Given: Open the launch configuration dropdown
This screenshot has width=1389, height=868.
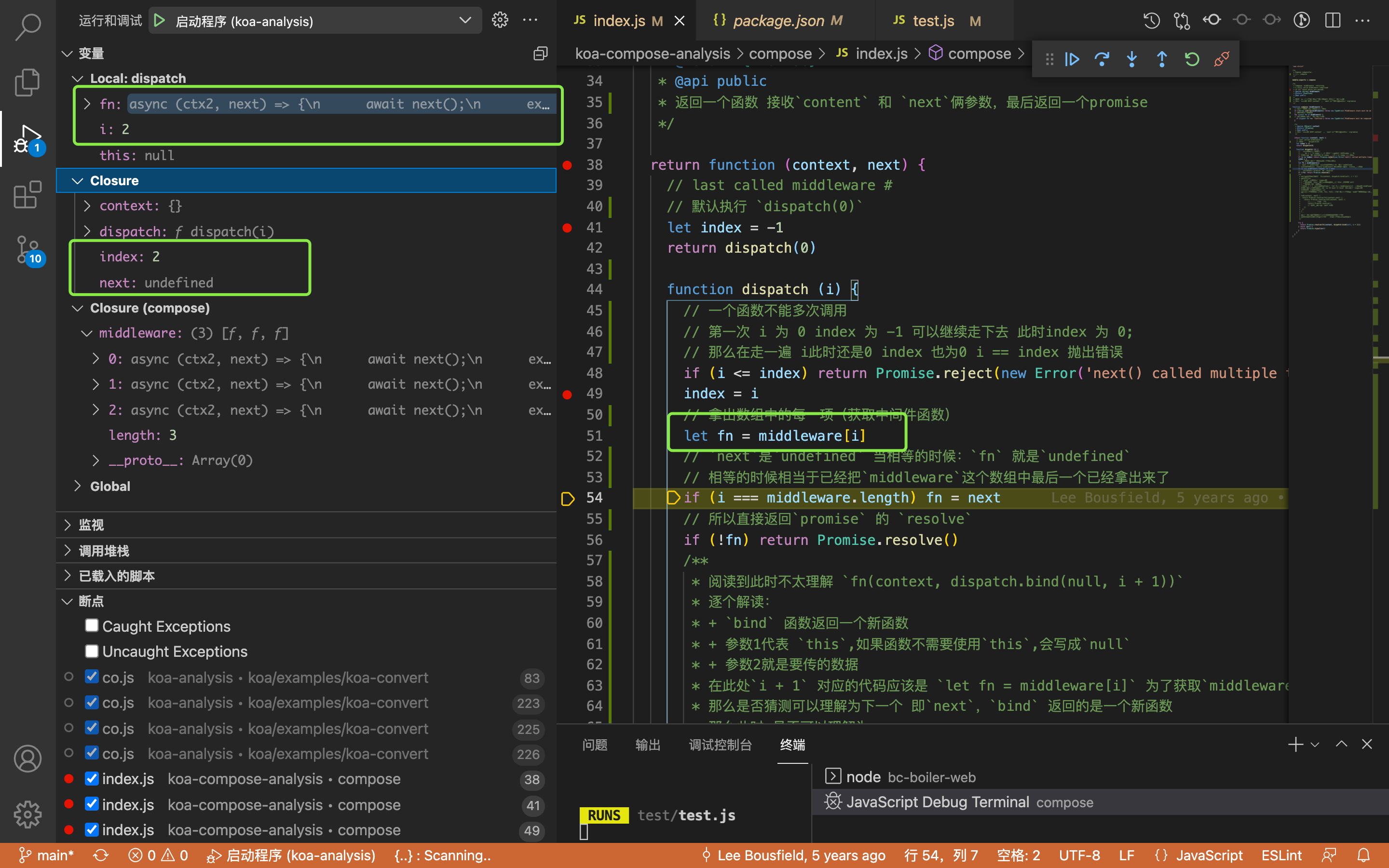Looking at the screenshot, I should (x=315, y=21).
